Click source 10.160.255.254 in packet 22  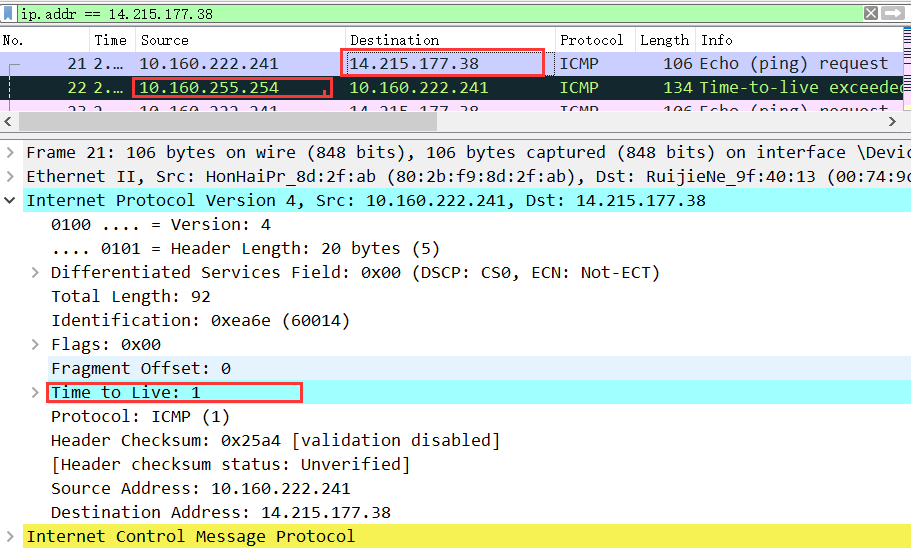209,88
